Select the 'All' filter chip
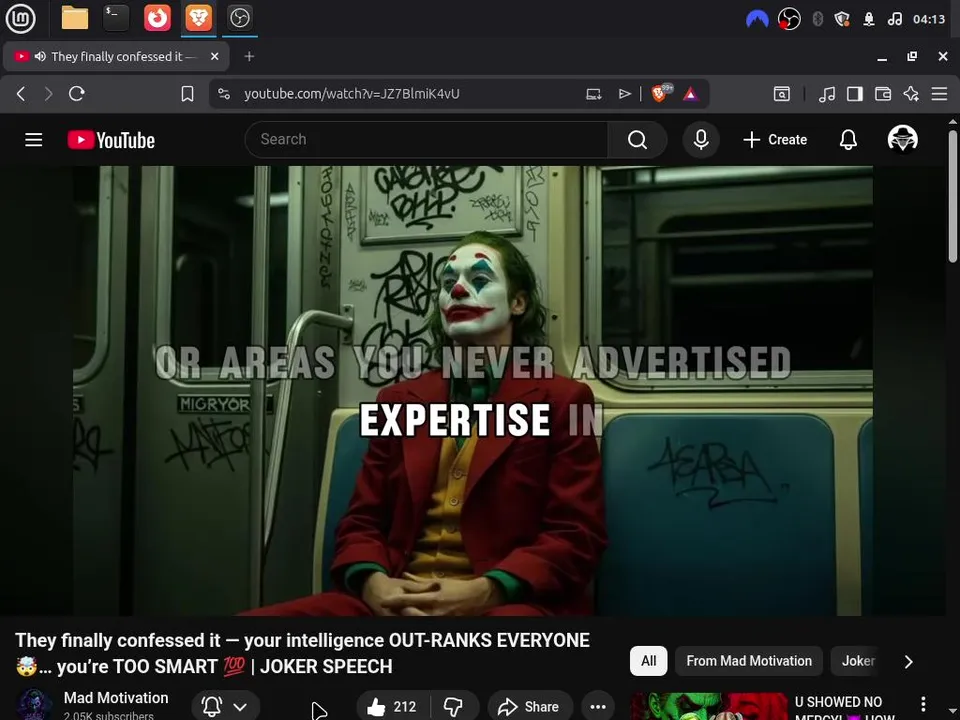Viewport: 960px width, 720px height. pyautogui.click(x=648, y=661)
